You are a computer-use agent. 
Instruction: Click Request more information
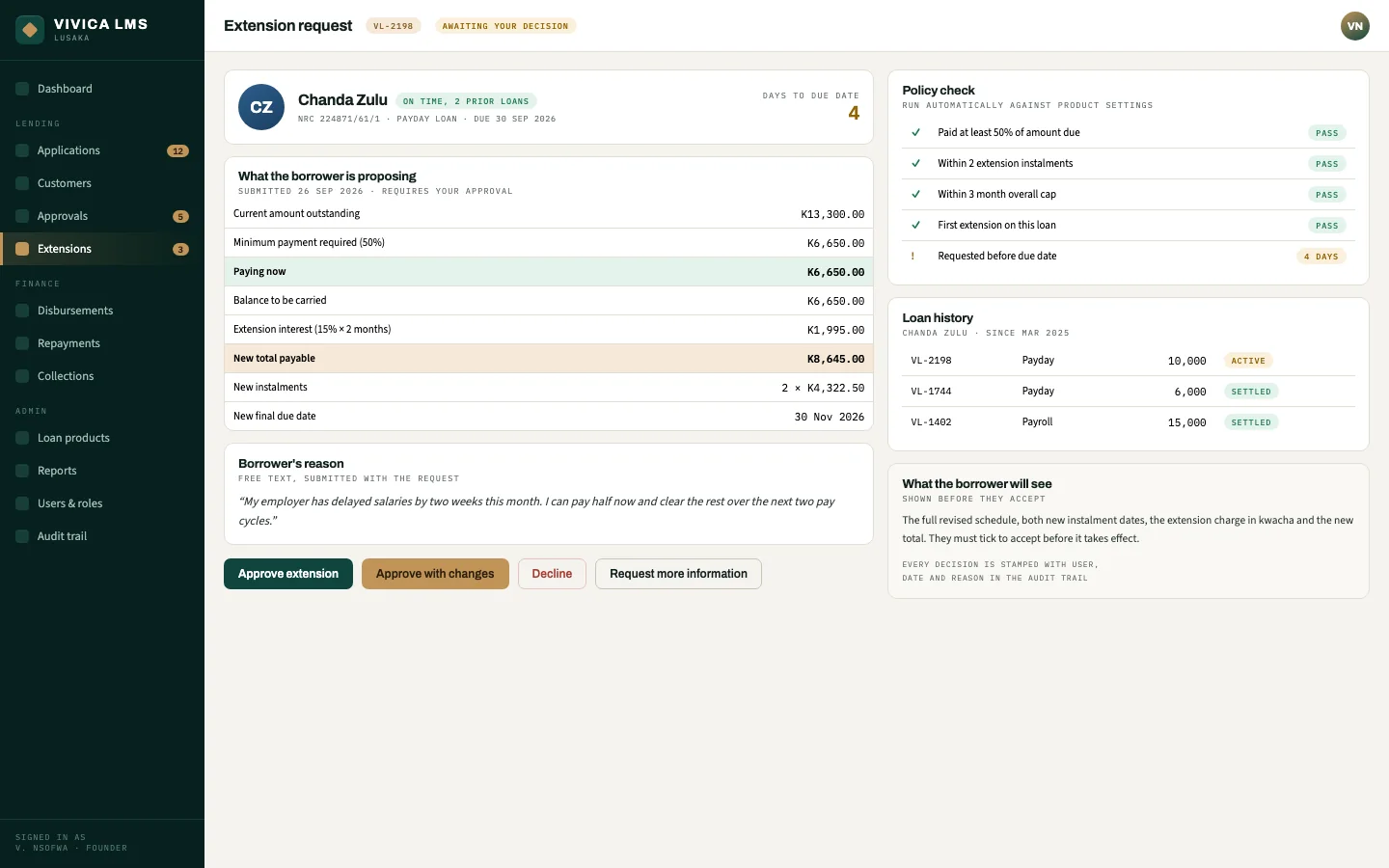click(x=678, y=574)
